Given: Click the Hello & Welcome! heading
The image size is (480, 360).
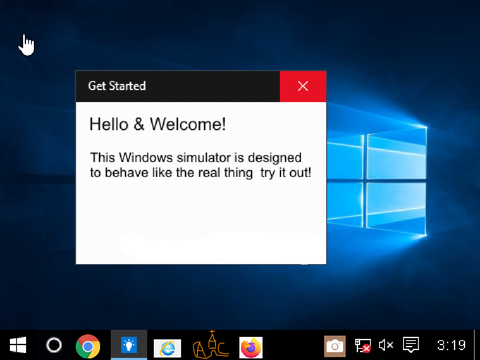Looking at the screenshot, I should (x=158, y=124).
